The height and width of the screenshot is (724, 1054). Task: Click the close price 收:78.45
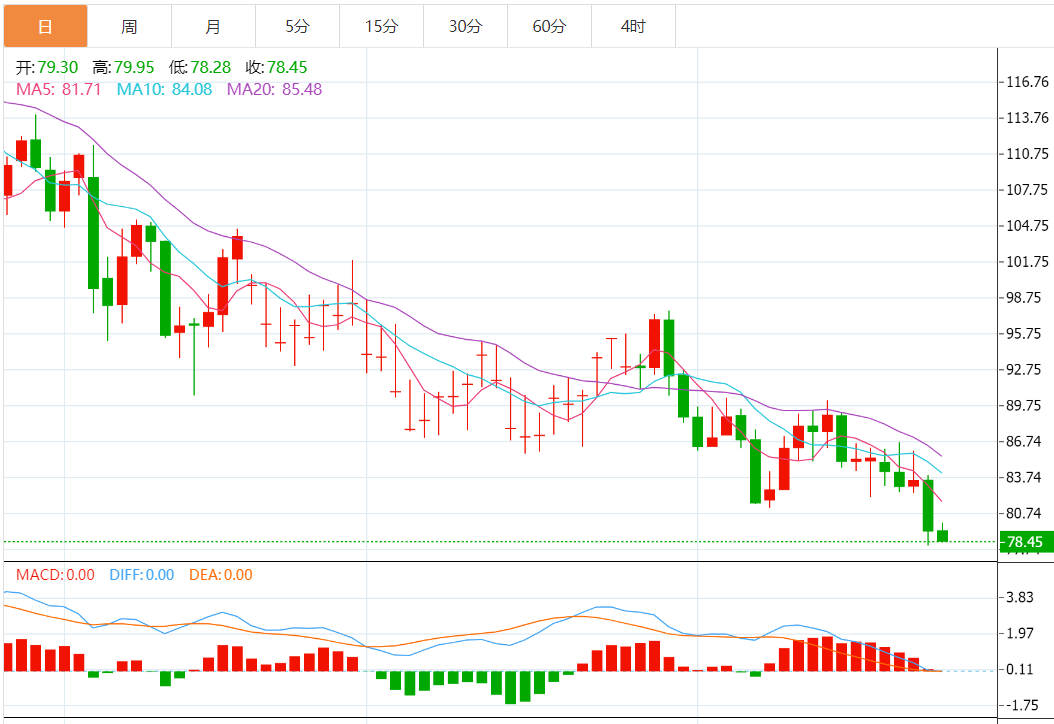[x=276, y=67]
